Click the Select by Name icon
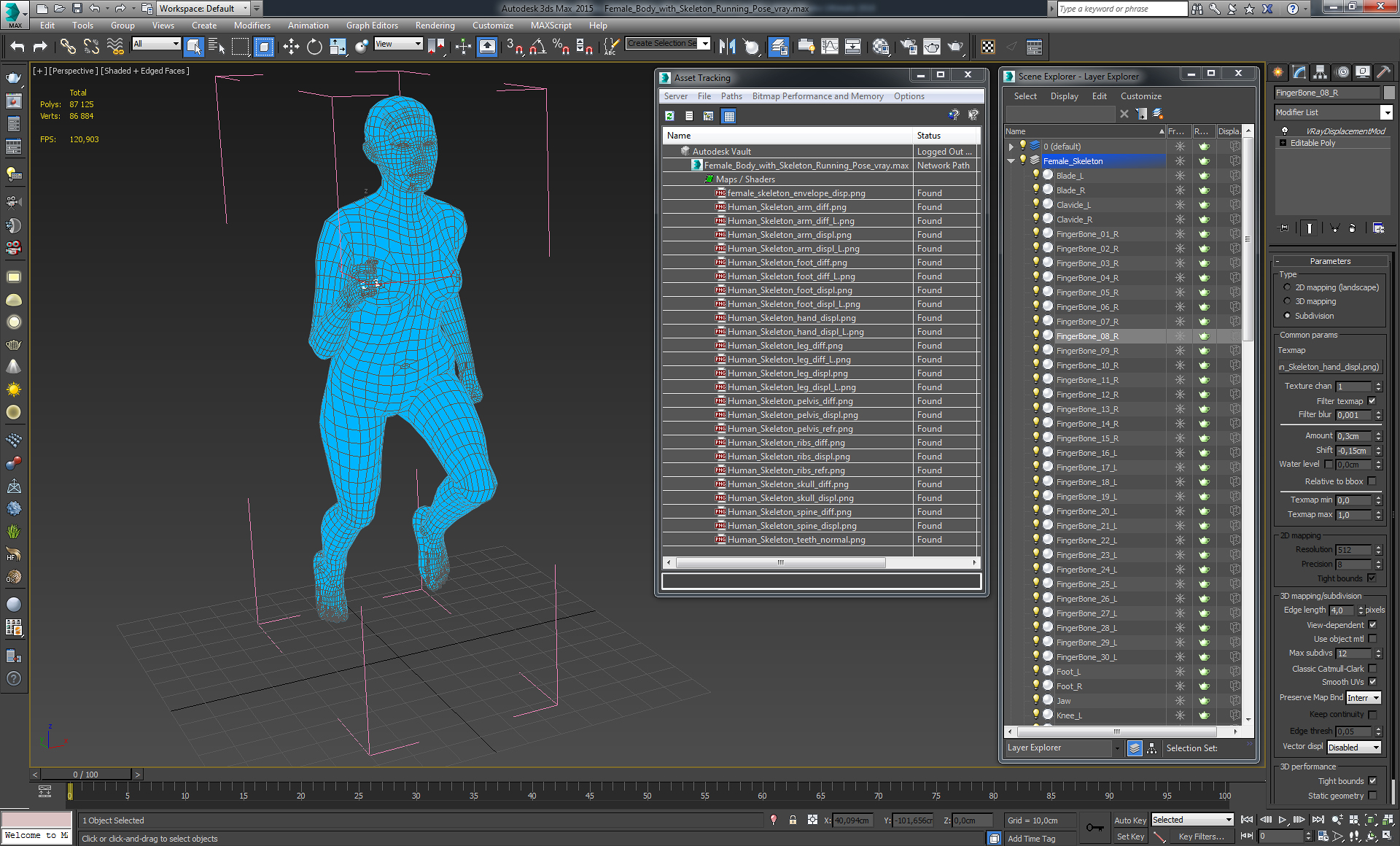This screenshot has width=1400, height=846. [x=217, y=47]
